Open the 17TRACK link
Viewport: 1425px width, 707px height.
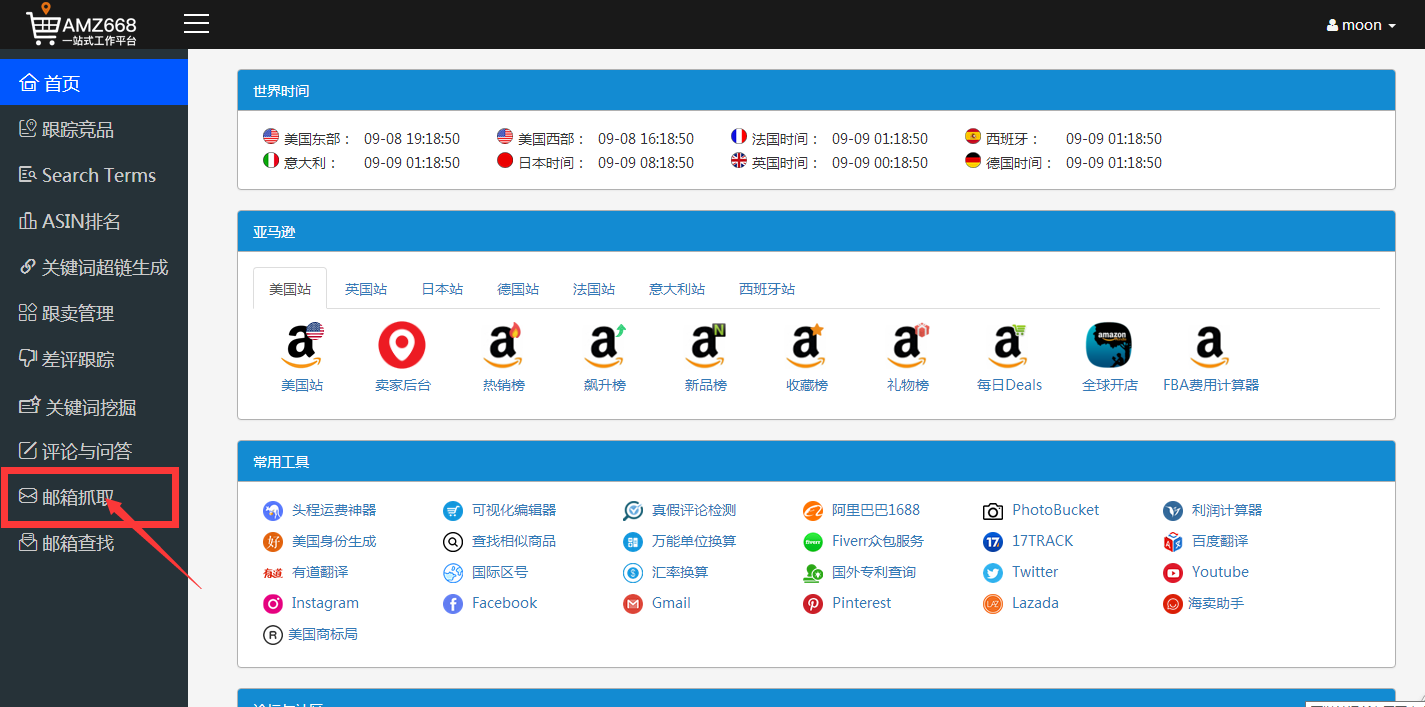[1042, 541]
